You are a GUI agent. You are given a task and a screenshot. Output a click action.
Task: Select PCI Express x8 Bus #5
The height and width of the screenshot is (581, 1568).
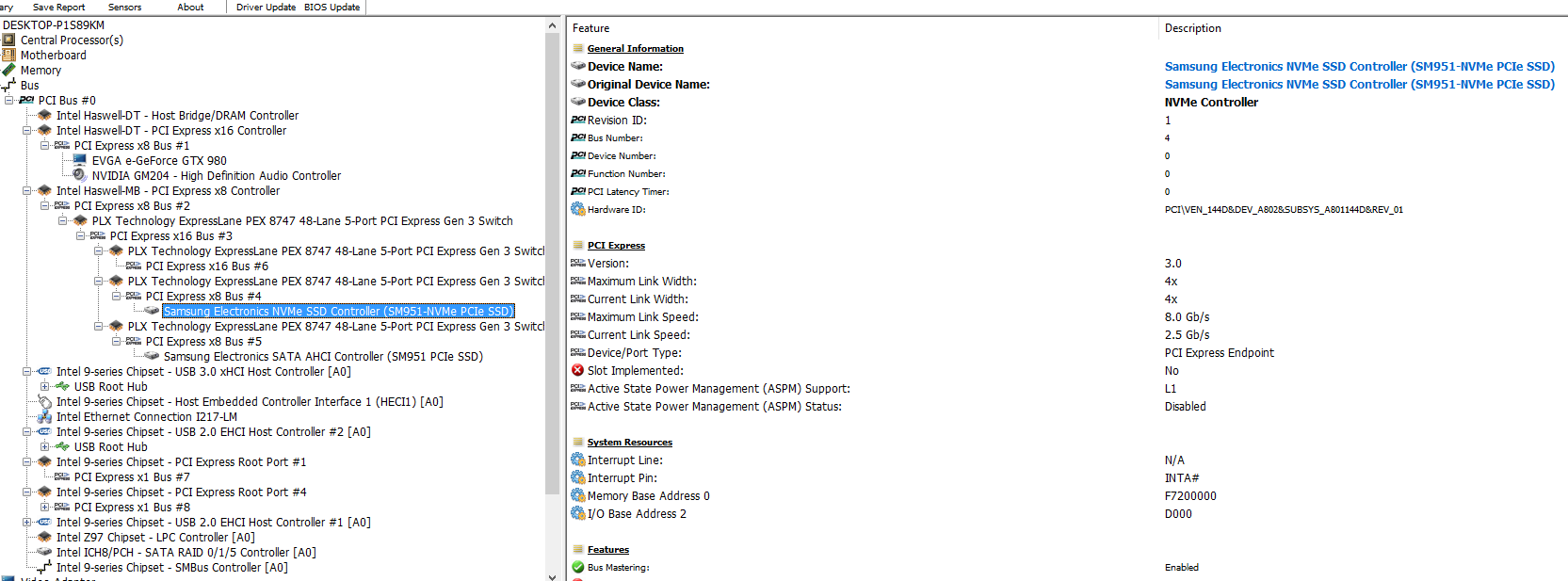[203, 342]
